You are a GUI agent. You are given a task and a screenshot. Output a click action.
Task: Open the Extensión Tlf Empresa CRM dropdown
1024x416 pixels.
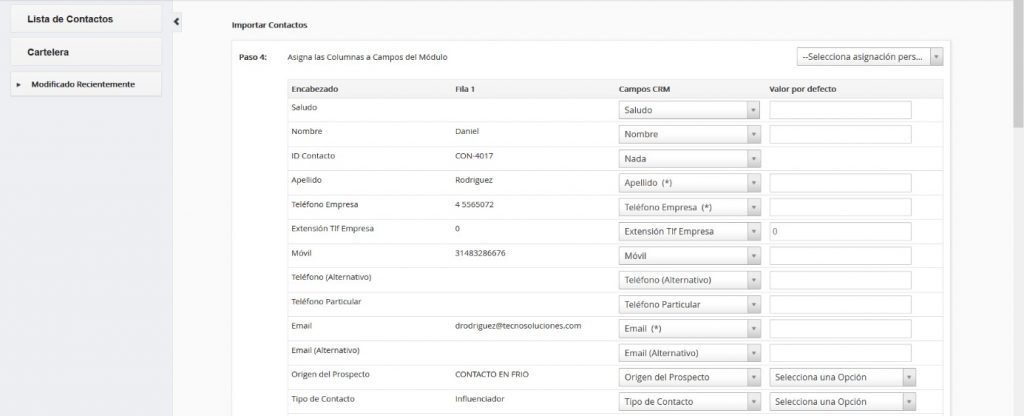689,231
